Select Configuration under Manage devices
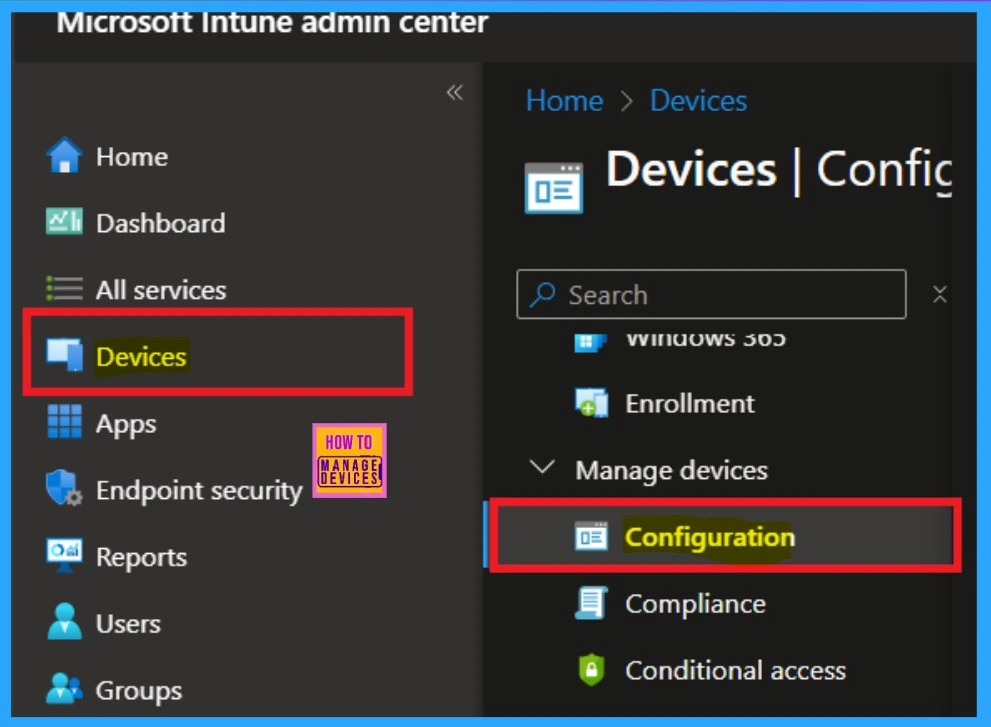 710,537
